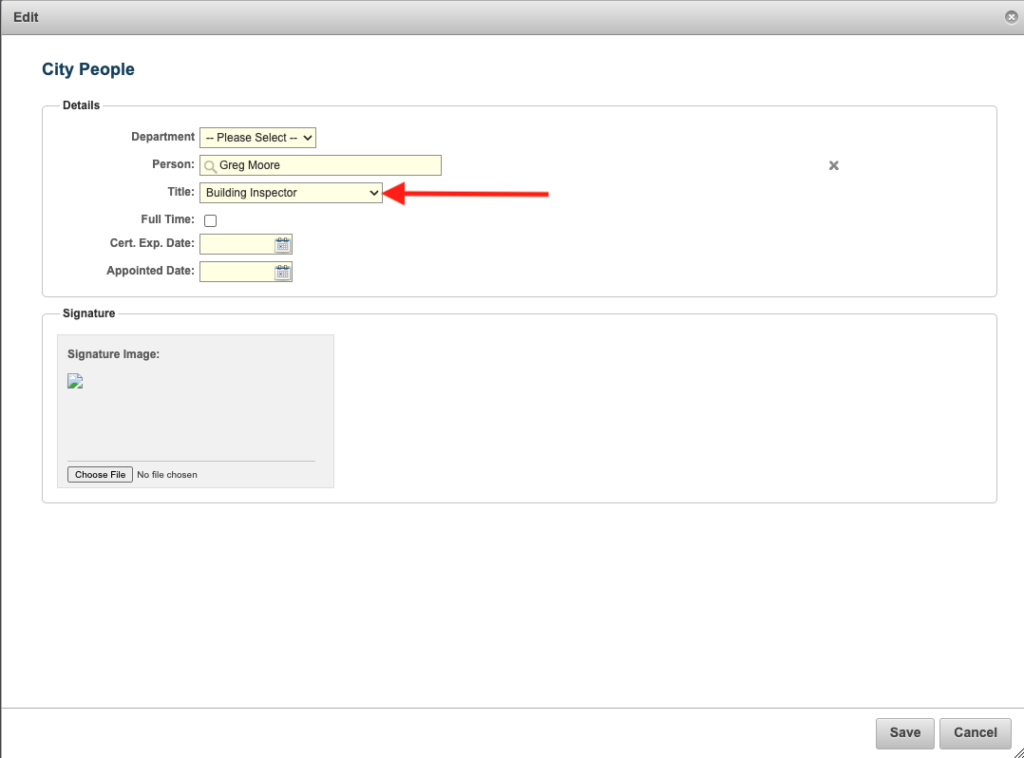Click the signature image placeholder
Viewport: 1024px width, 758px height.
tap(75, 381)
